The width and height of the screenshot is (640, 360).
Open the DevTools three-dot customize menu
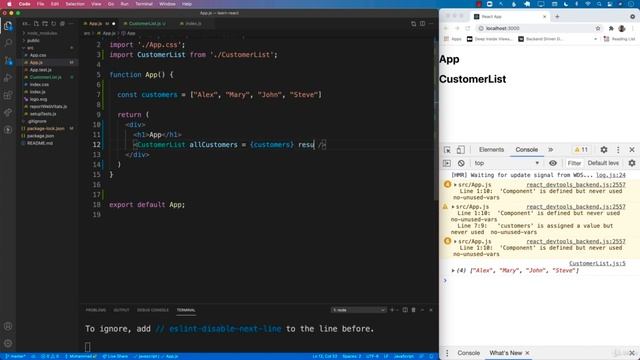[618, 150]
